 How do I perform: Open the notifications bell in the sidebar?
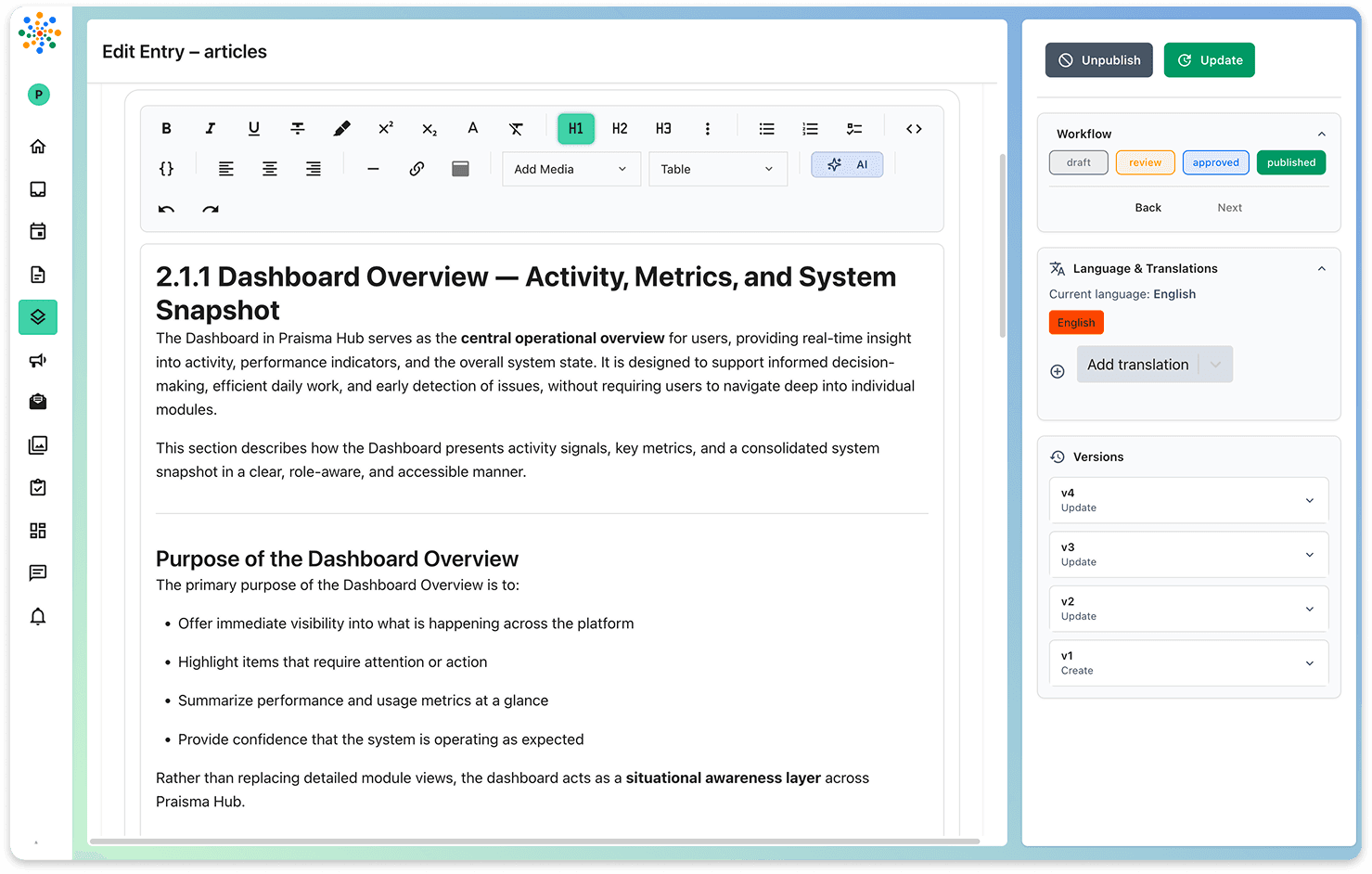coord(37,616)
